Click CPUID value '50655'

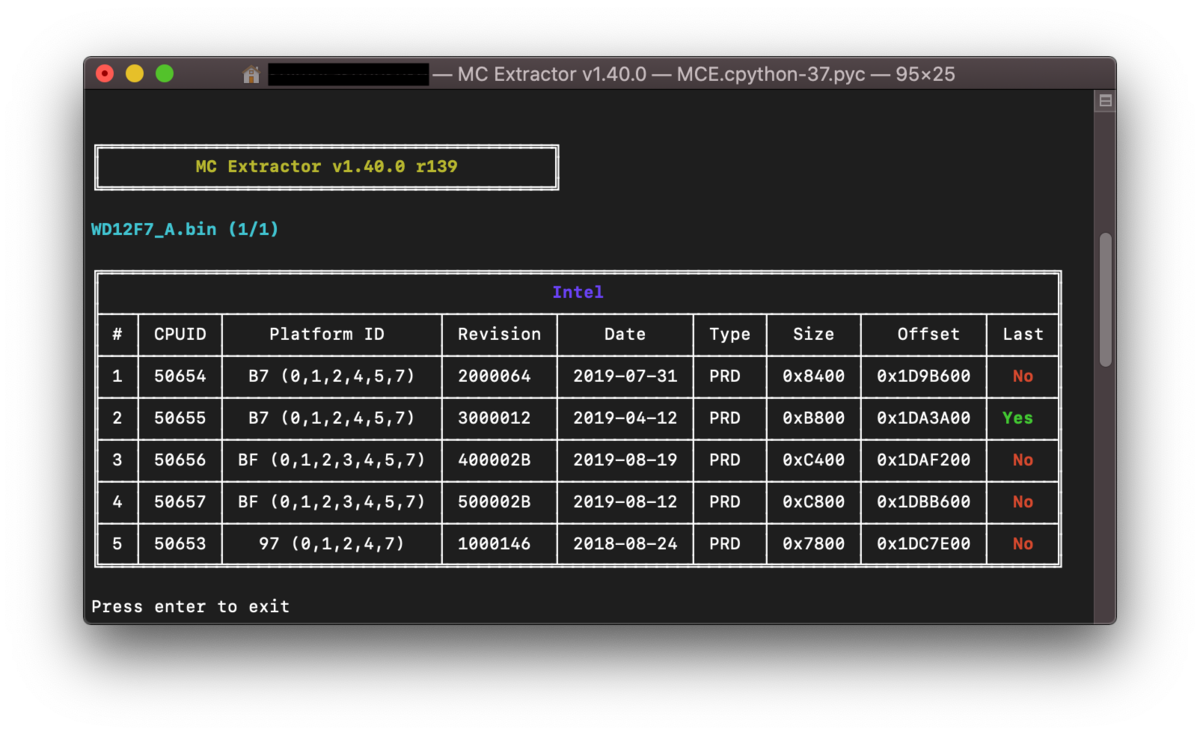180,418
